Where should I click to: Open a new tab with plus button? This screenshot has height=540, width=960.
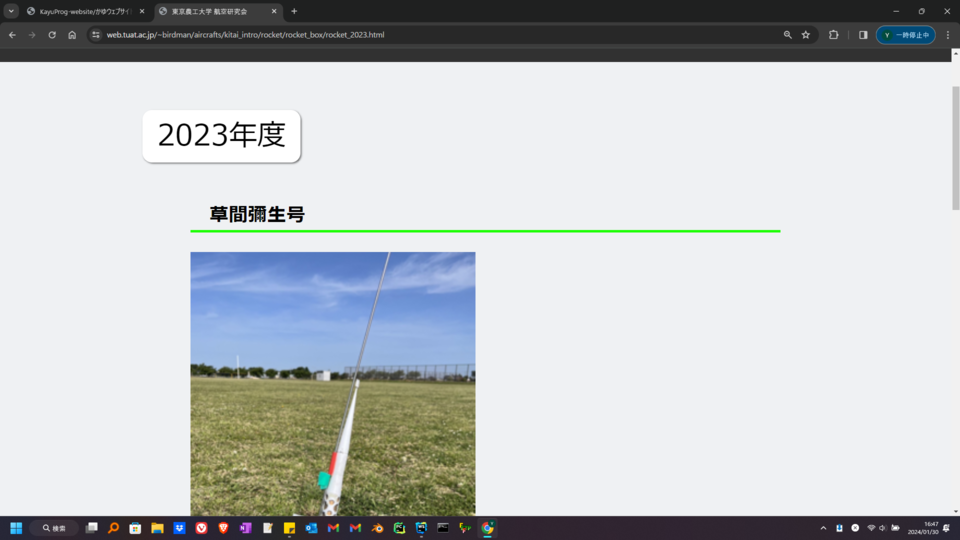tap(294, 11)
